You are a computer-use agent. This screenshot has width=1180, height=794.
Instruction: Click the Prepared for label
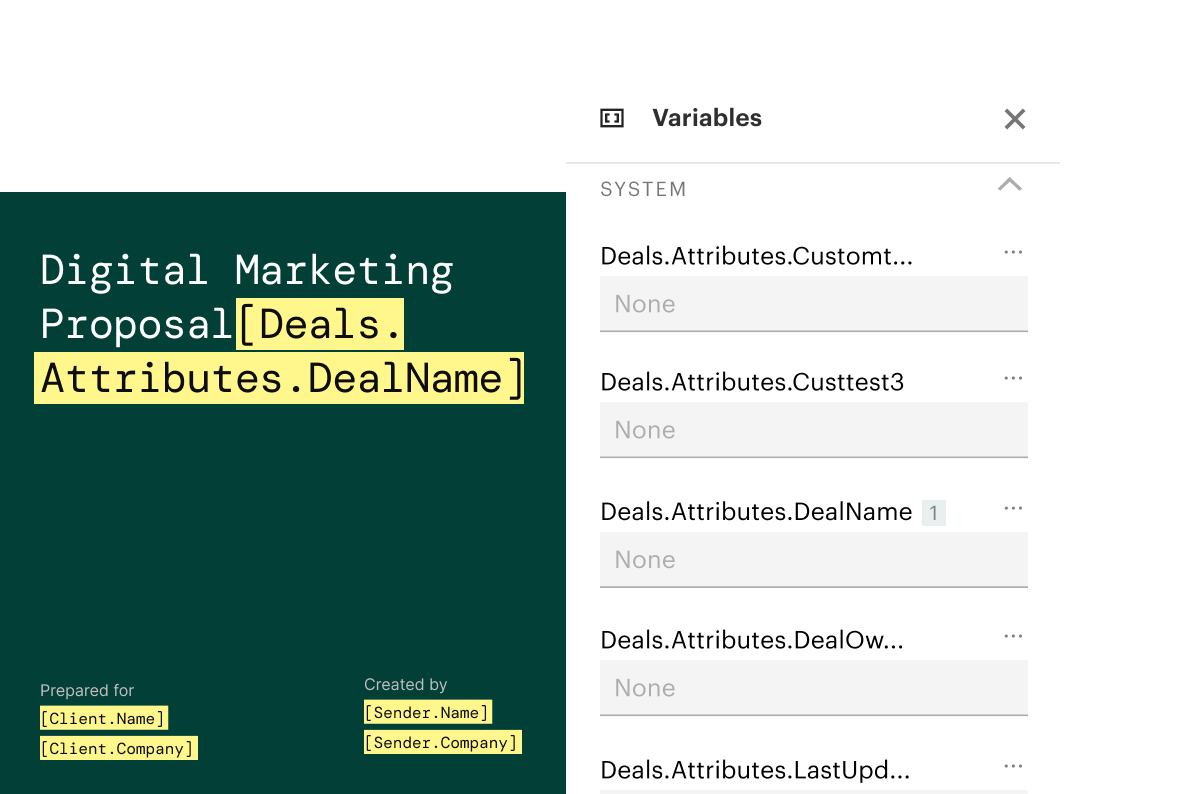87,690
